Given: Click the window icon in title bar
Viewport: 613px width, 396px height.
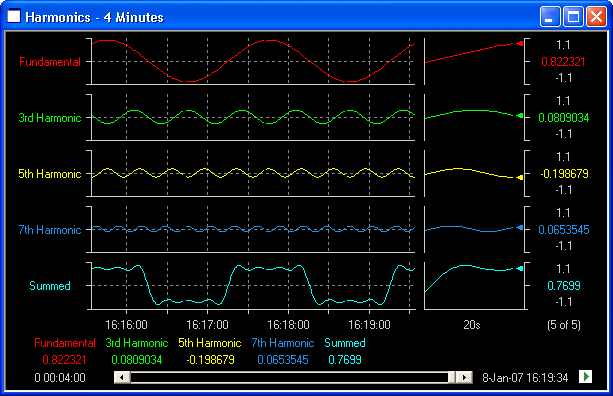Looking at the screenshot, I should click(14, 16).
